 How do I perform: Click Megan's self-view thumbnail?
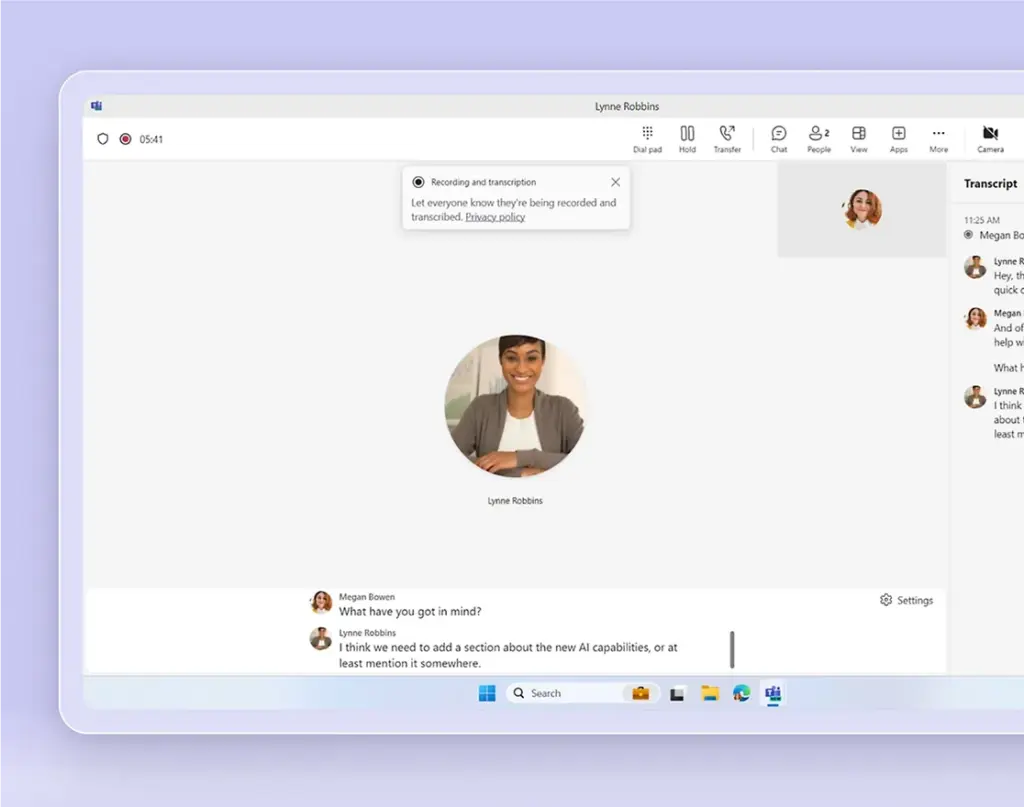point(862,210)
